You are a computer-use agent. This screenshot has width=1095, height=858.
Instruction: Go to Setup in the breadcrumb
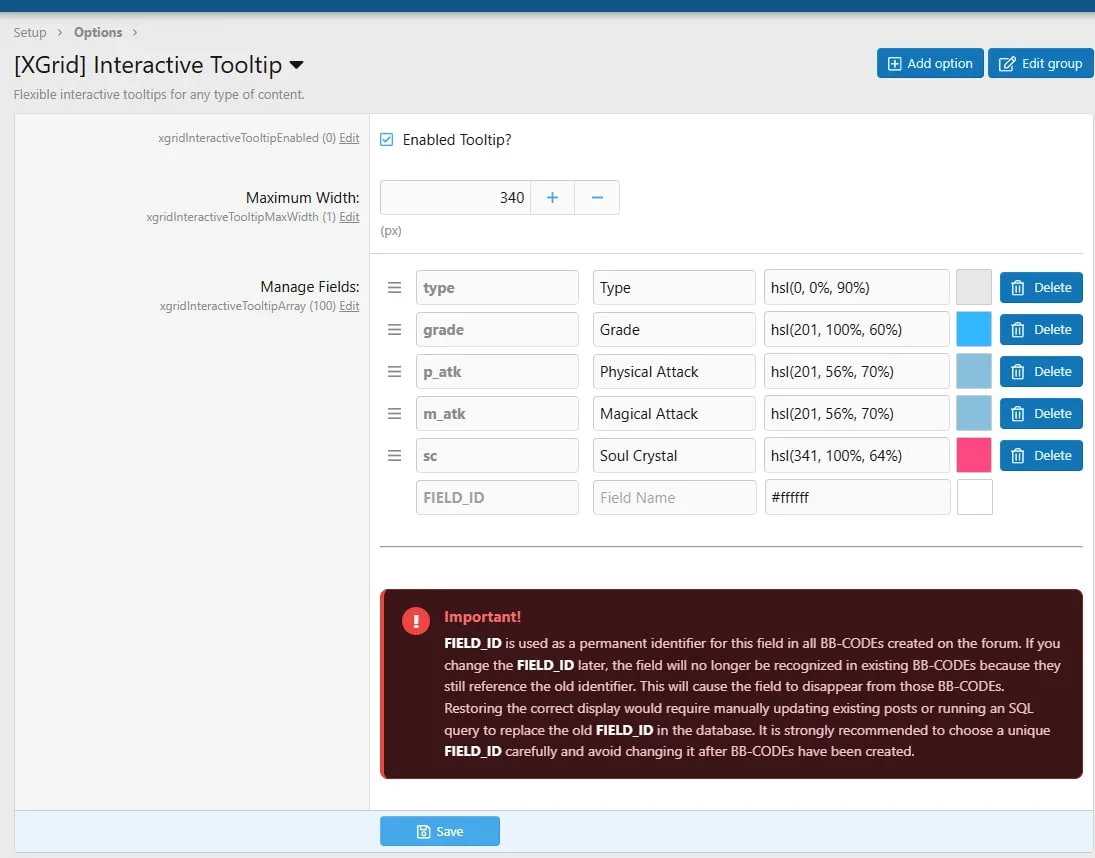coord(30,33)
